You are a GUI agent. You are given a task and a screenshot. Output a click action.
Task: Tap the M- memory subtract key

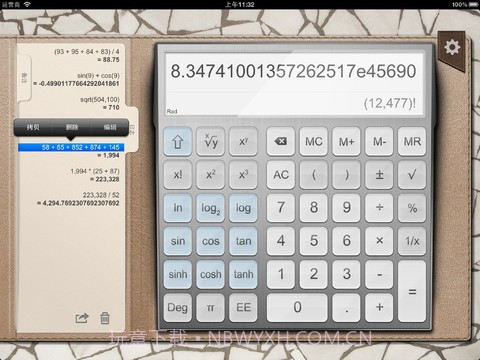tap(379, 142)
